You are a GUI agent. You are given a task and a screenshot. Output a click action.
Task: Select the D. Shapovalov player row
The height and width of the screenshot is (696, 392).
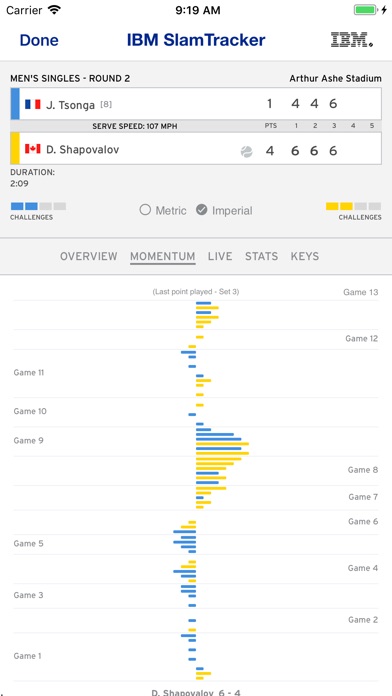coord(196,148)
